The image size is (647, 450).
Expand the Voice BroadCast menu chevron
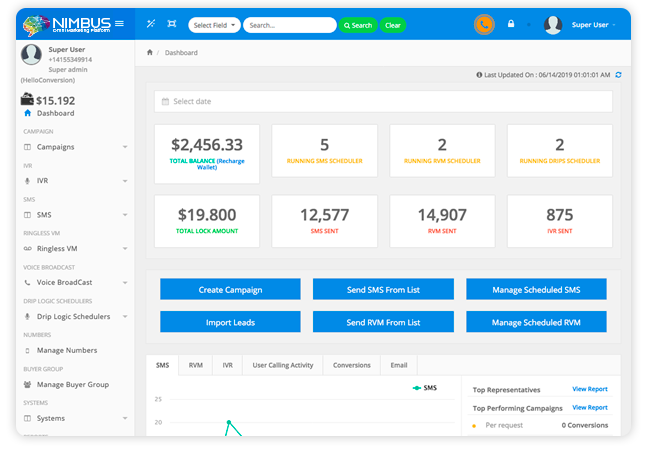[x=125, y=283]
